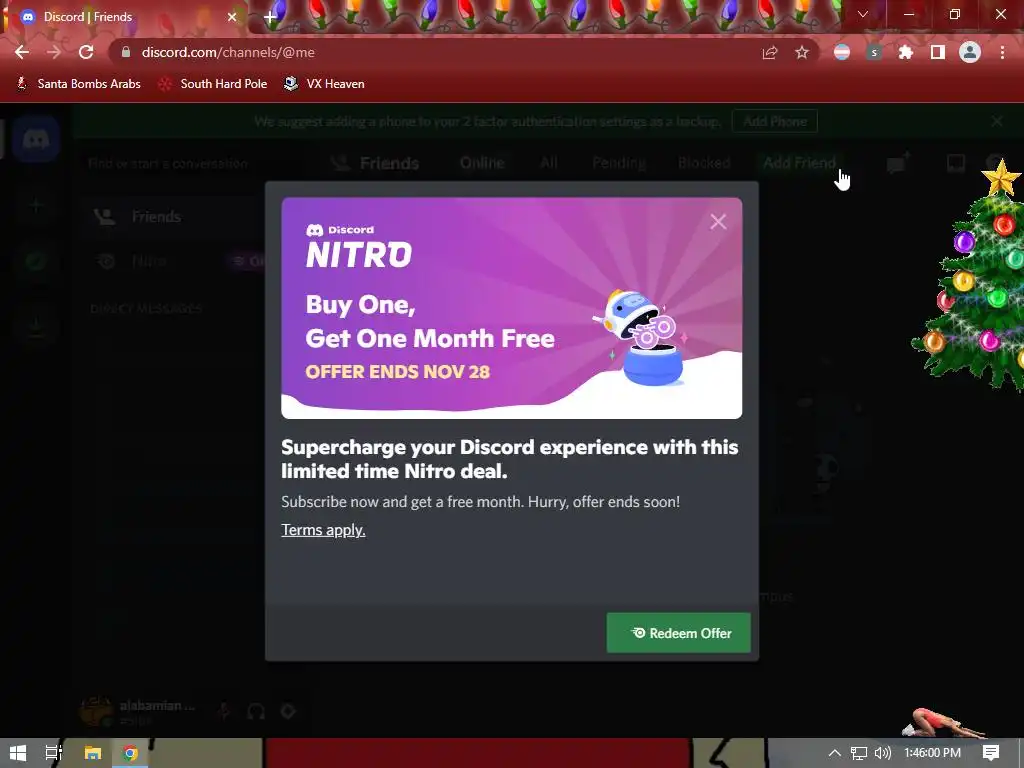Open the Chrome three-dot menu
Image resolution: width=1024 pixels, height=768 pixels.
(1002, 52)
